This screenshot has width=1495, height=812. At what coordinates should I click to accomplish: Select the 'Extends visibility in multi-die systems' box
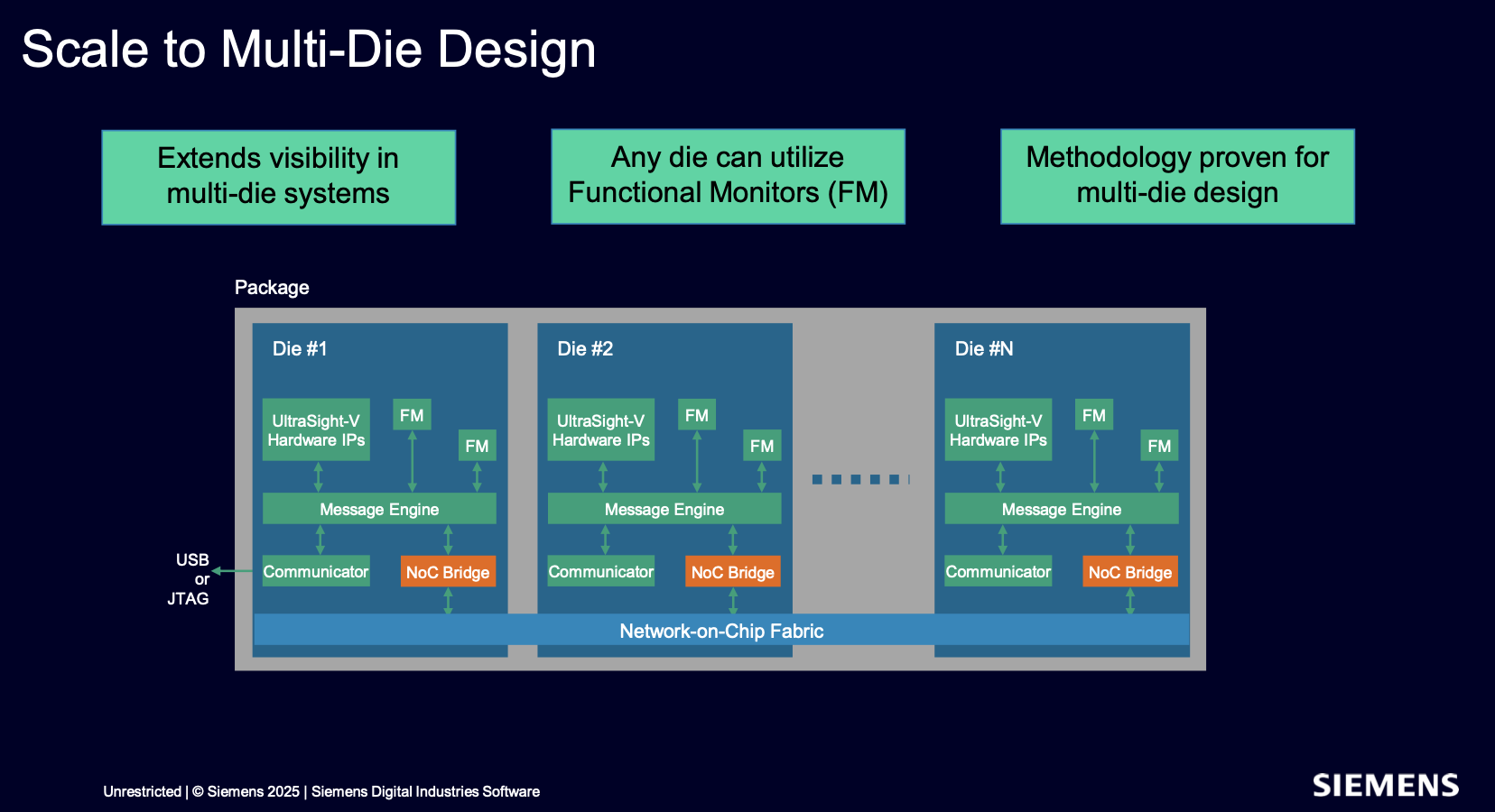pos(278,178)
